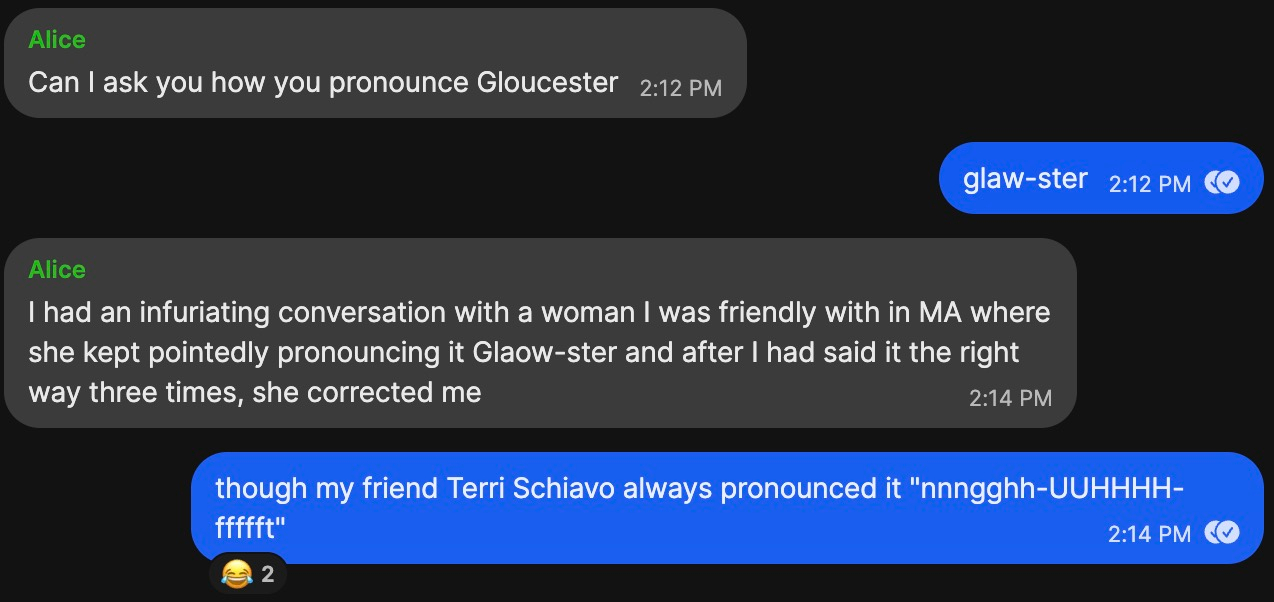Viewport: 1274px width, 602px height.
Task: Click Alice's name above the Gloucester question
Action: (x=57, y=40)
